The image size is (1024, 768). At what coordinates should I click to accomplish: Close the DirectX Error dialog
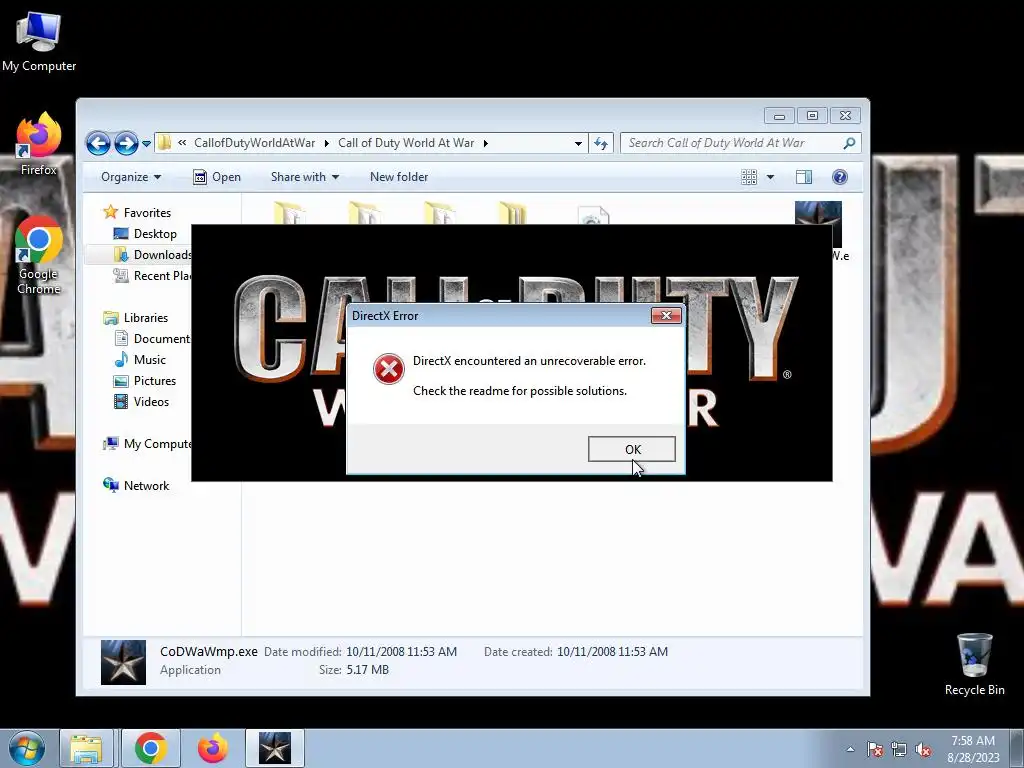coord(666,315)
